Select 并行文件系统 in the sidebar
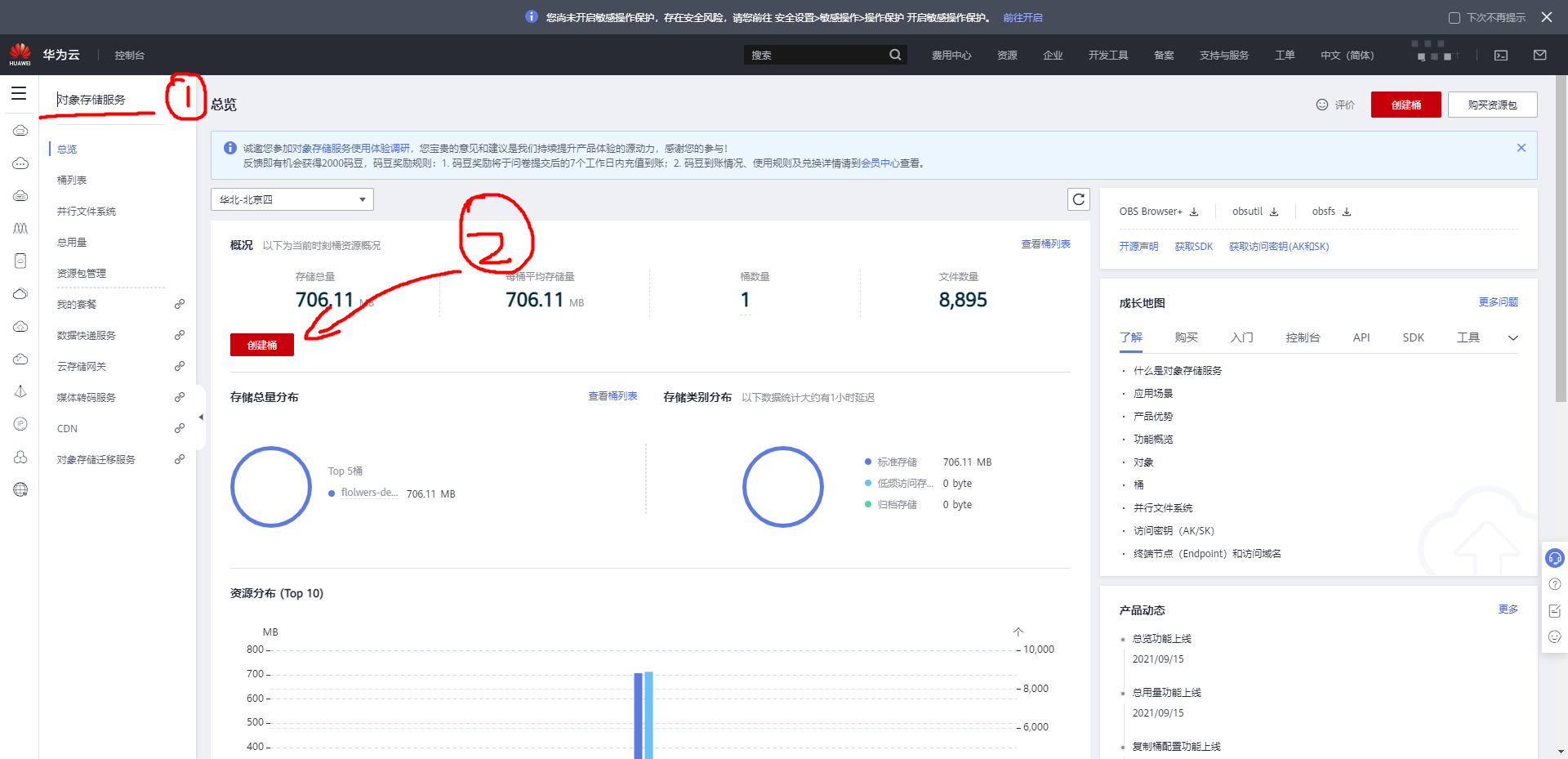1568x759 pixels. pyautogui.click(x=87, y=211)
